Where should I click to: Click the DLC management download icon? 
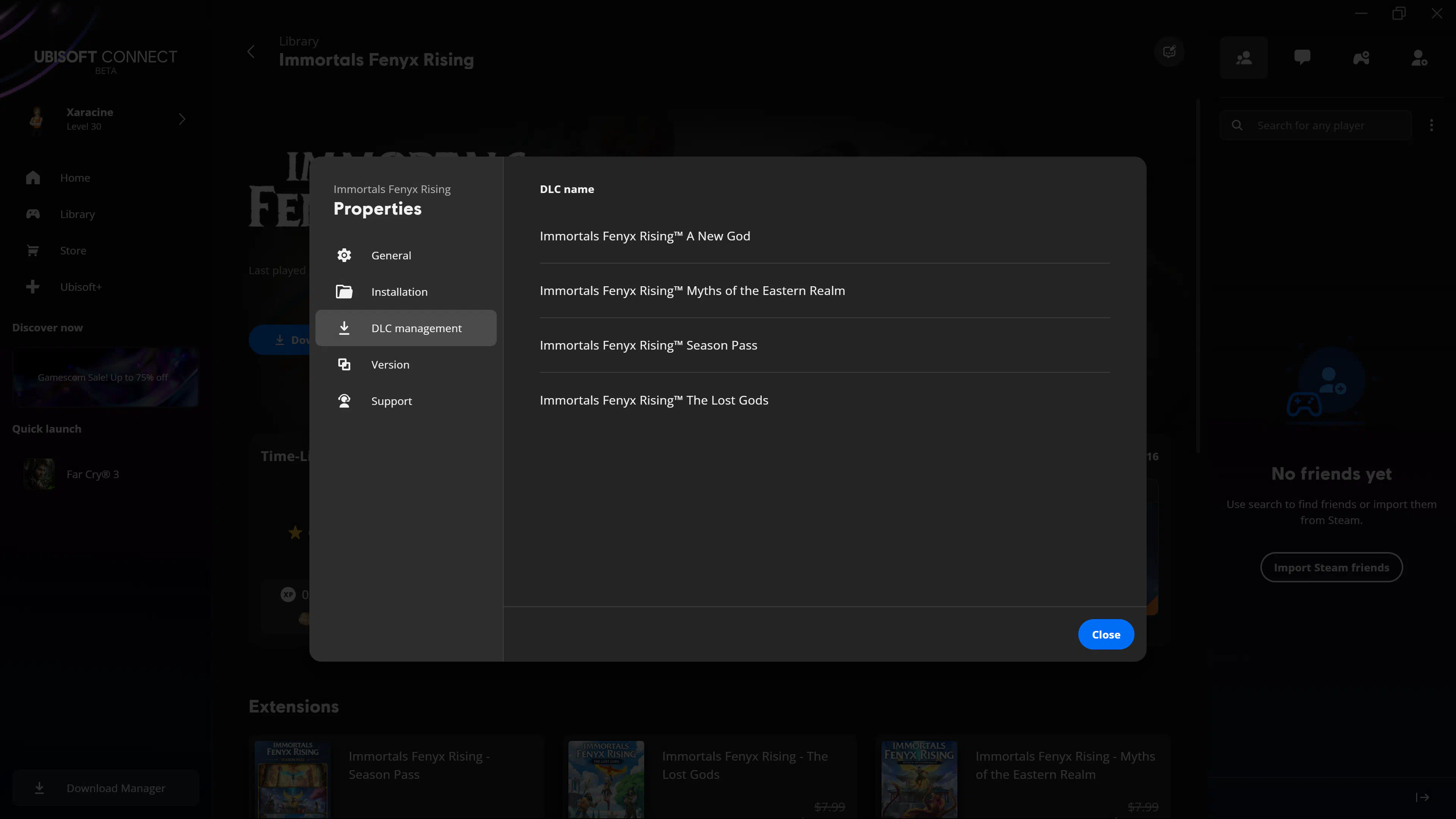[344, 328]
